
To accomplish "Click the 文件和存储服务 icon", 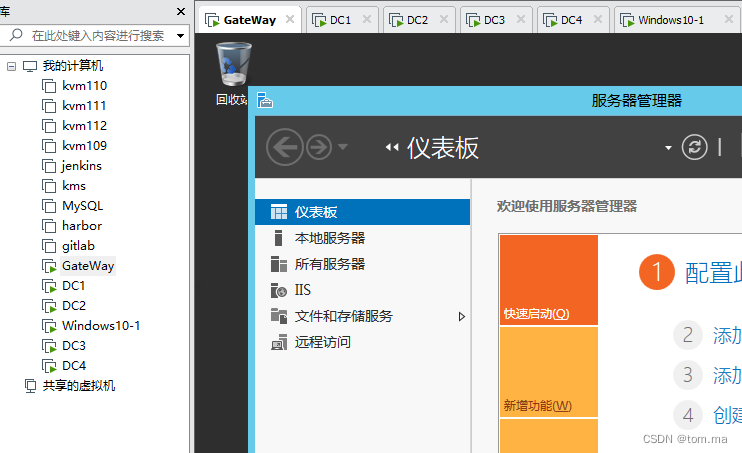I will click(279, 316).
